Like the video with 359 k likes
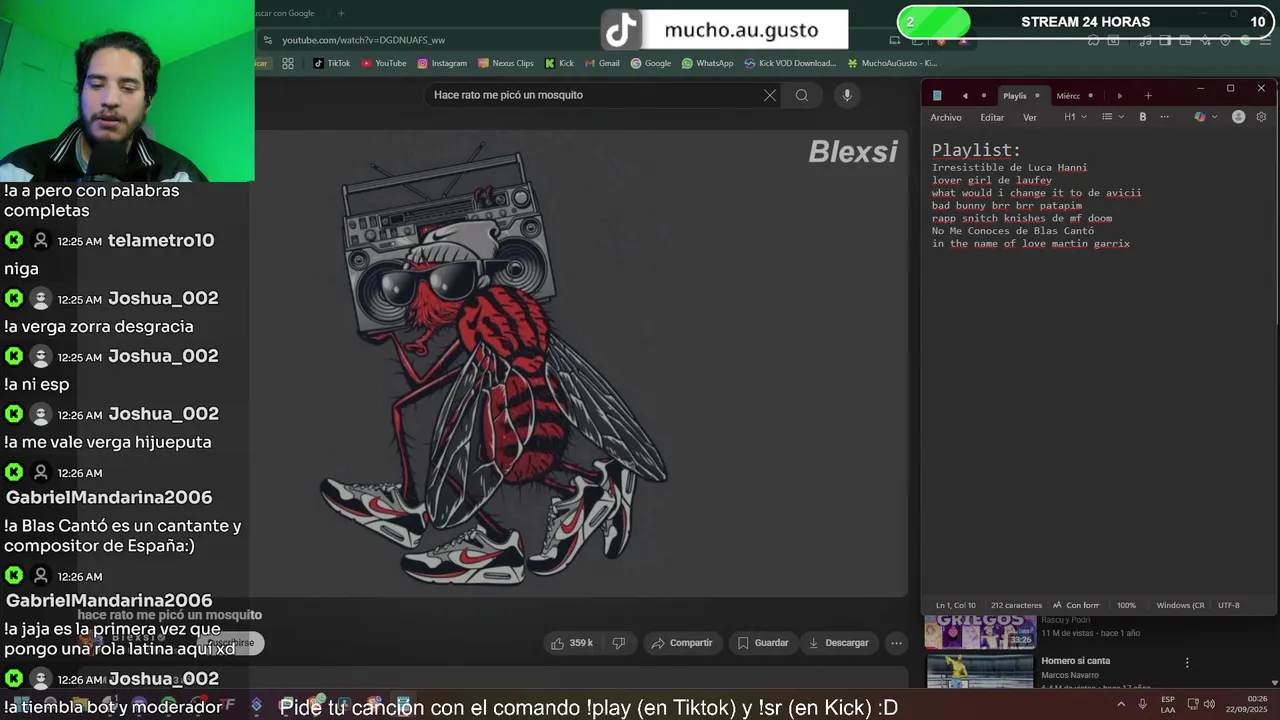Screen dimensions: 1280x720 coord(572,643)
